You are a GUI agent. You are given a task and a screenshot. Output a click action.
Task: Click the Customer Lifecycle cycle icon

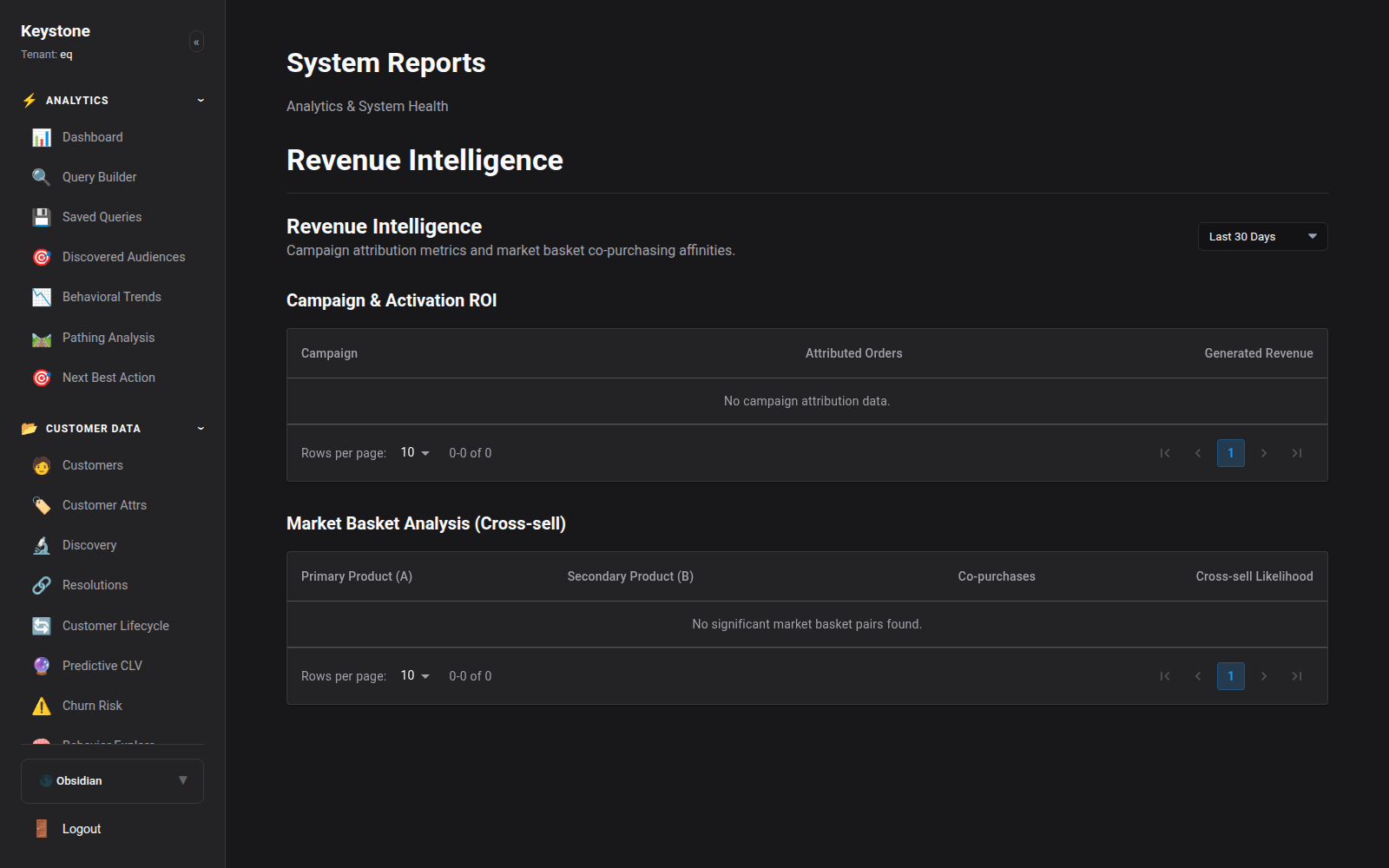(42, 626)
